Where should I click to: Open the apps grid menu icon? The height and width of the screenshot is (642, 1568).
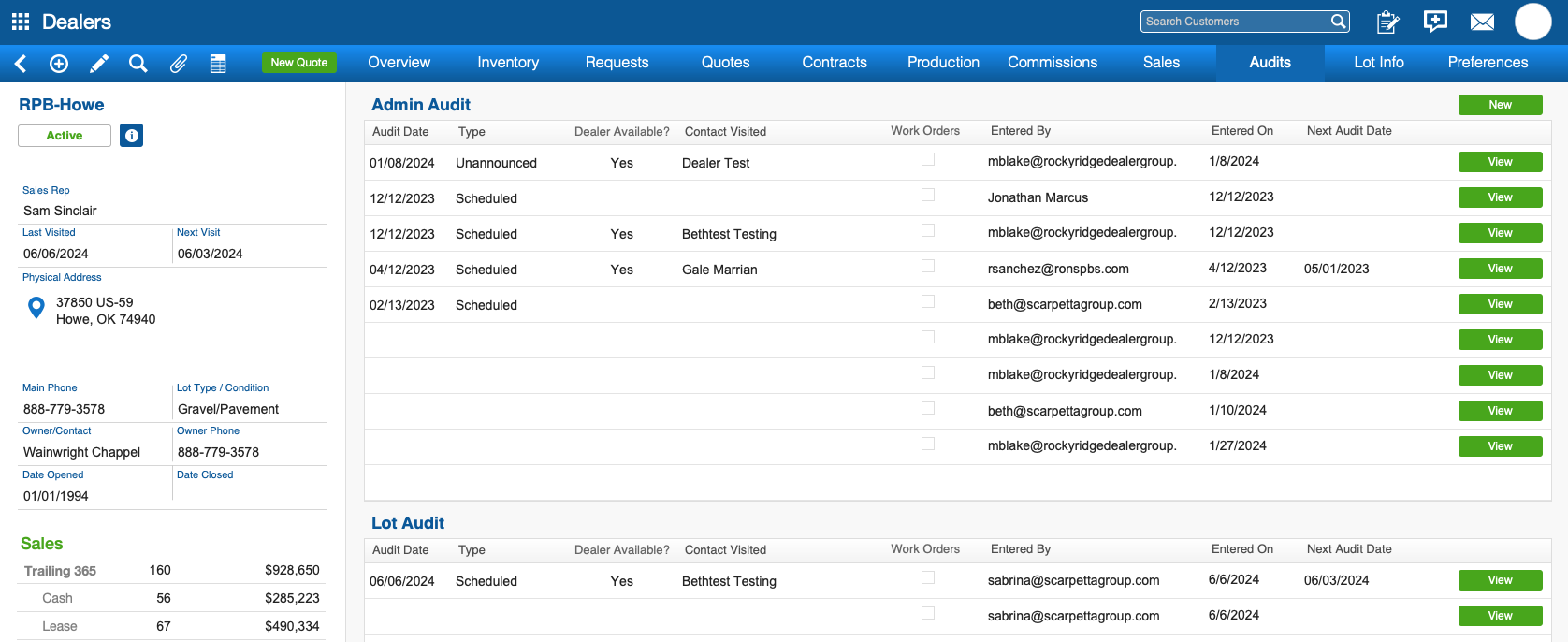click(21, 22)
